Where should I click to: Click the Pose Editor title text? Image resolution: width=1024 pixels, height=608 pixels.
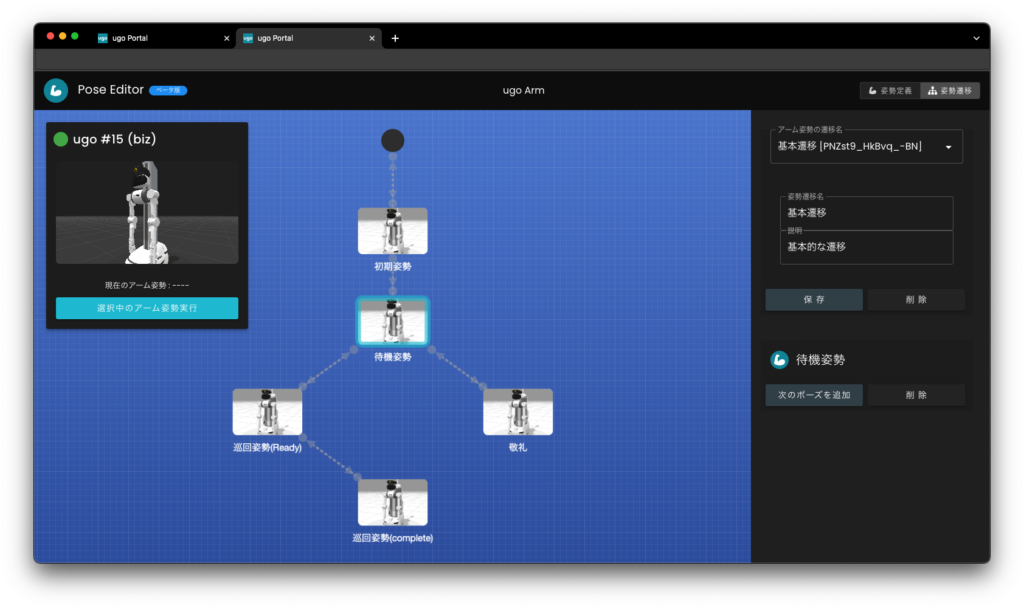[x=110, y=90]
